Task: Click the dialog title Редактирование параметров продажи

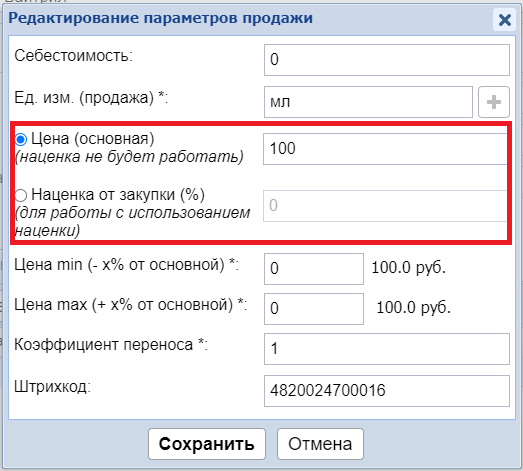Action: (x=160, y=18)
